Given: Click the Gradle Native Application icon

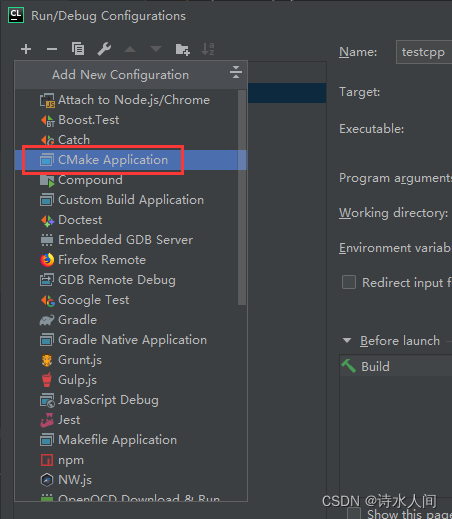Looking at the screenshot, I should click(47, 340).
